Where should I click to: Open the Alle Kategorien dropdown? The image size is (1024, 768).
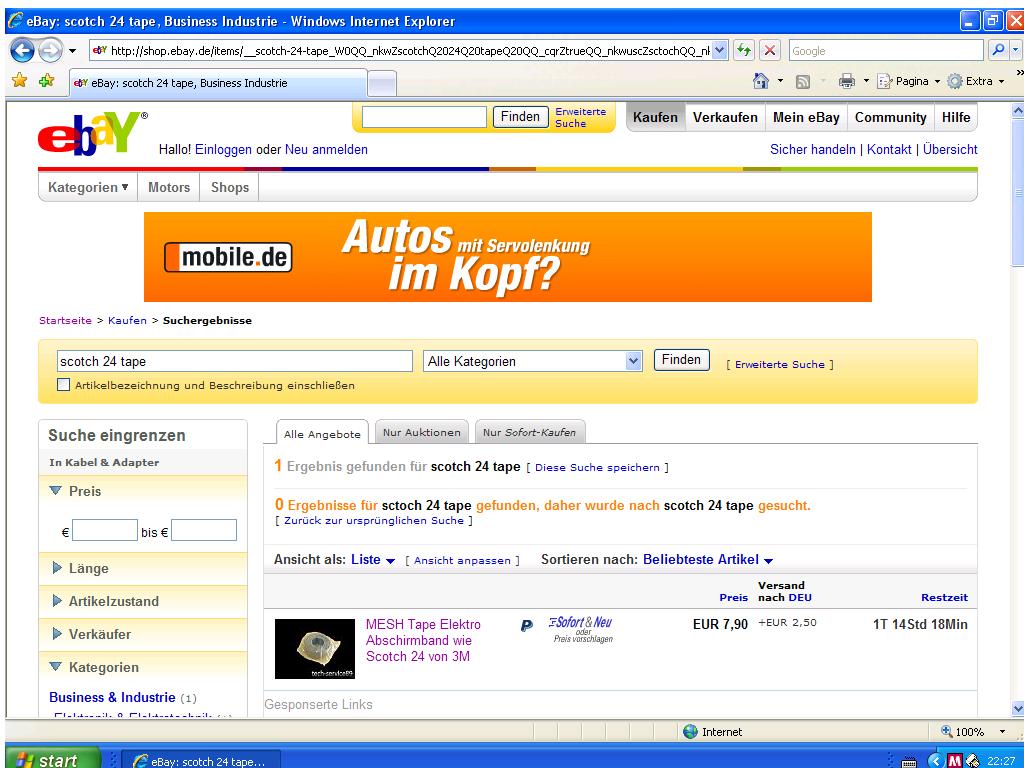(533, 361)
